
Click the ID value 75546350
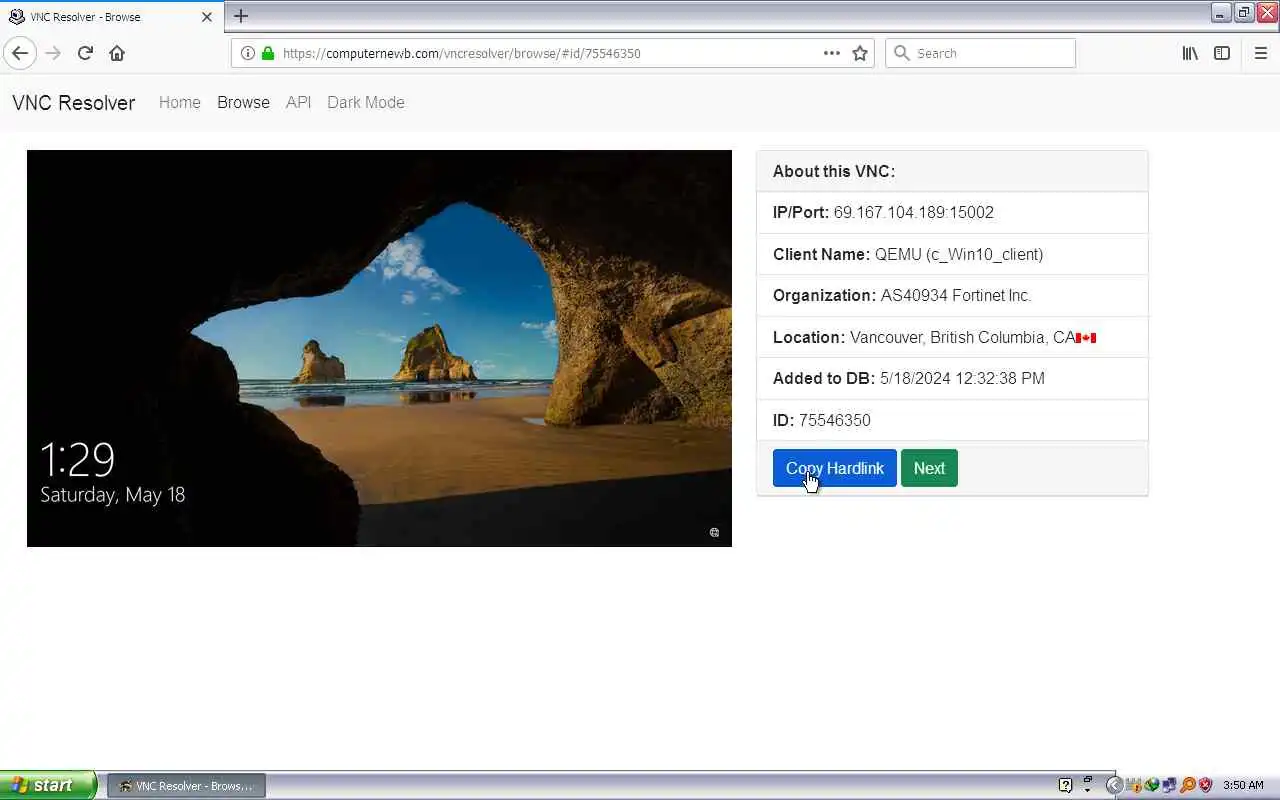(x=835, y=420)
